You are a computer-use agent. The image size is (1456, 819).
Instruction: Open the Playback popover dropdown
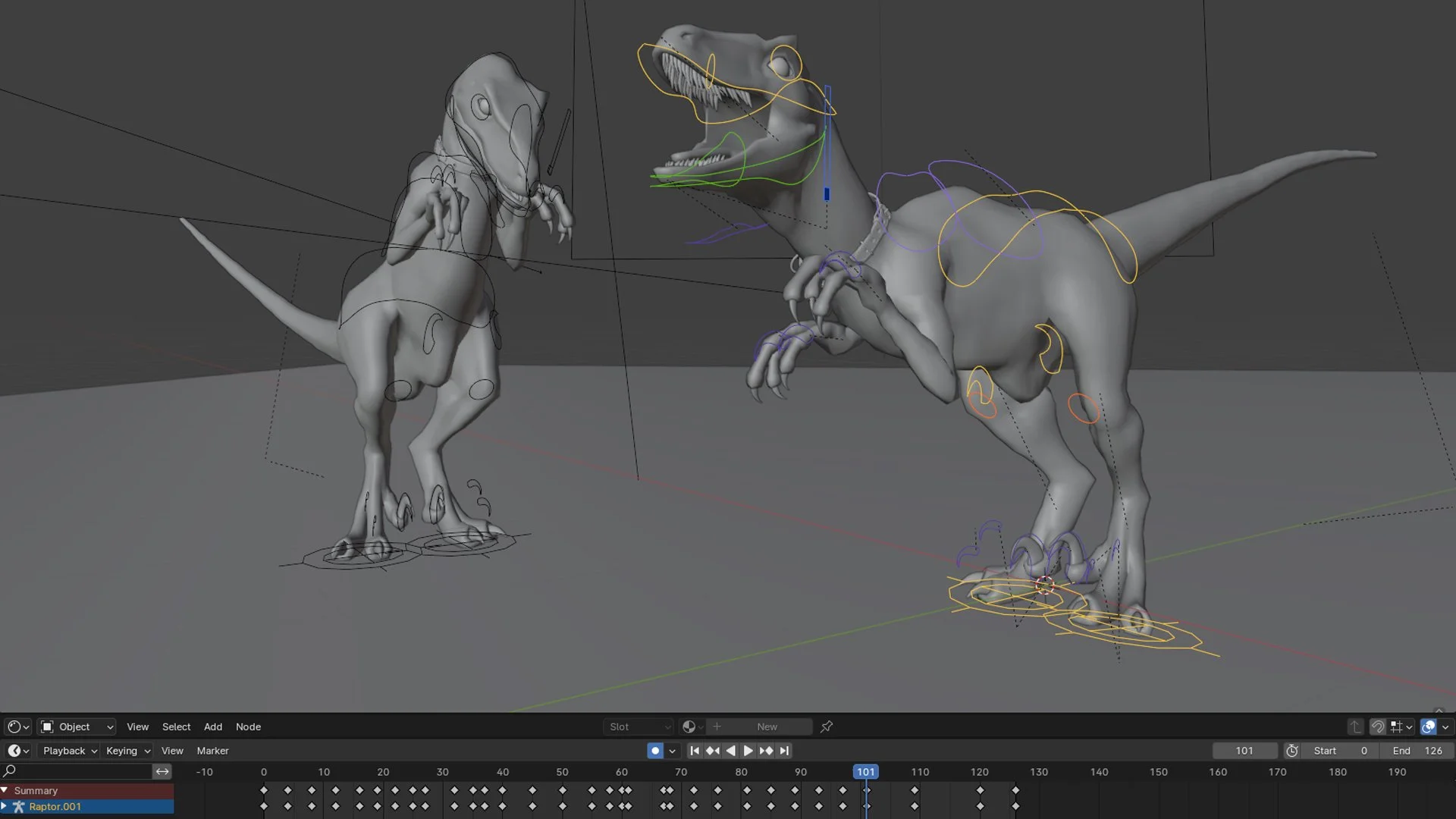point(70,751)
